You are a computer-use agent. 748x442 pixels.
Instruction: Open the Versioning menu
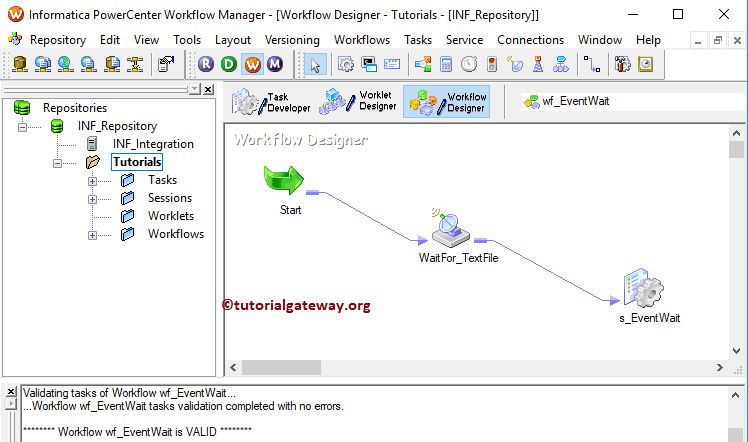point(292,40)
